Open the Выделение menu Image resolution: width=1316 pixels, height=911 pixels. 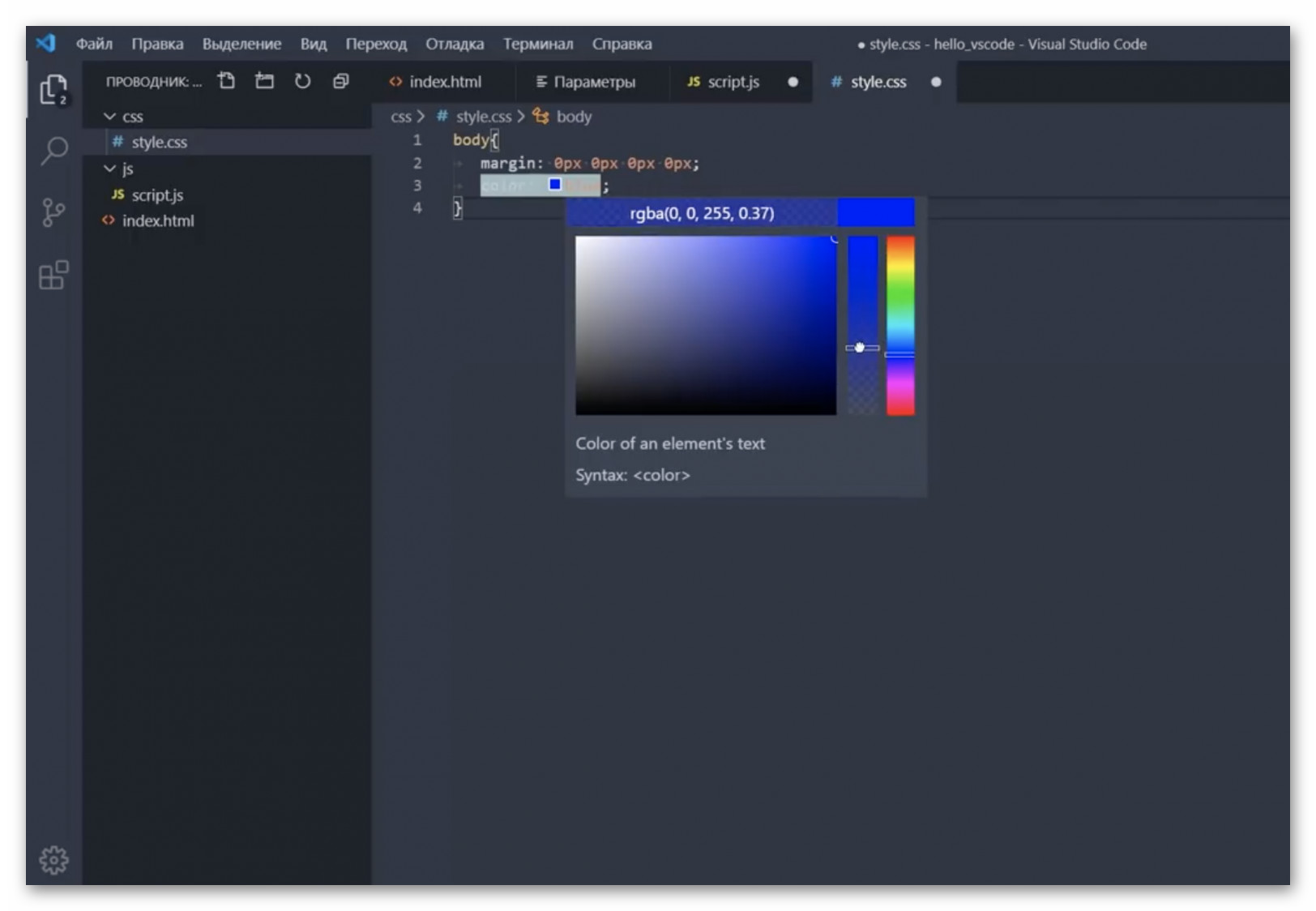(241, 44)
